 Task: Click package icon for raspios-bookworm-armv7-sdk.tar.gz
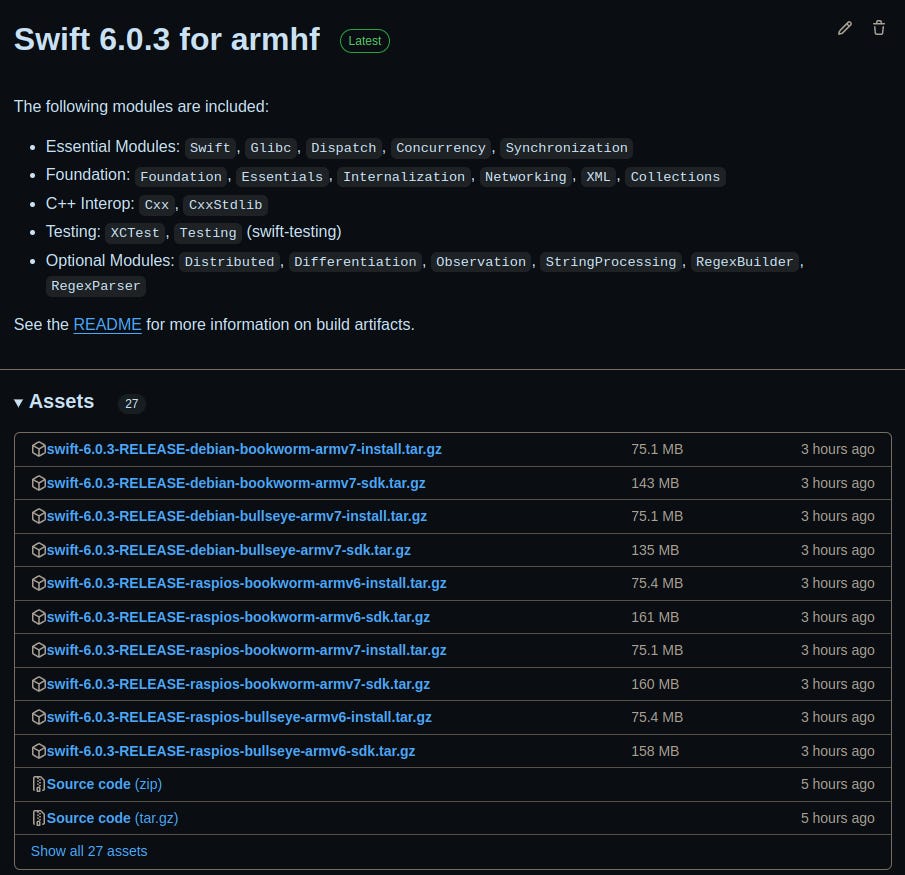[39, 684]
